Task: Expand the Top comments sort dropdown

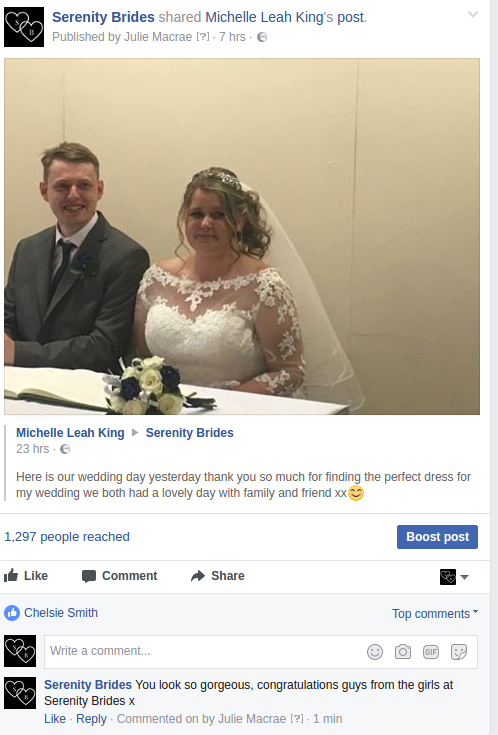Action: tap(435, 614)
